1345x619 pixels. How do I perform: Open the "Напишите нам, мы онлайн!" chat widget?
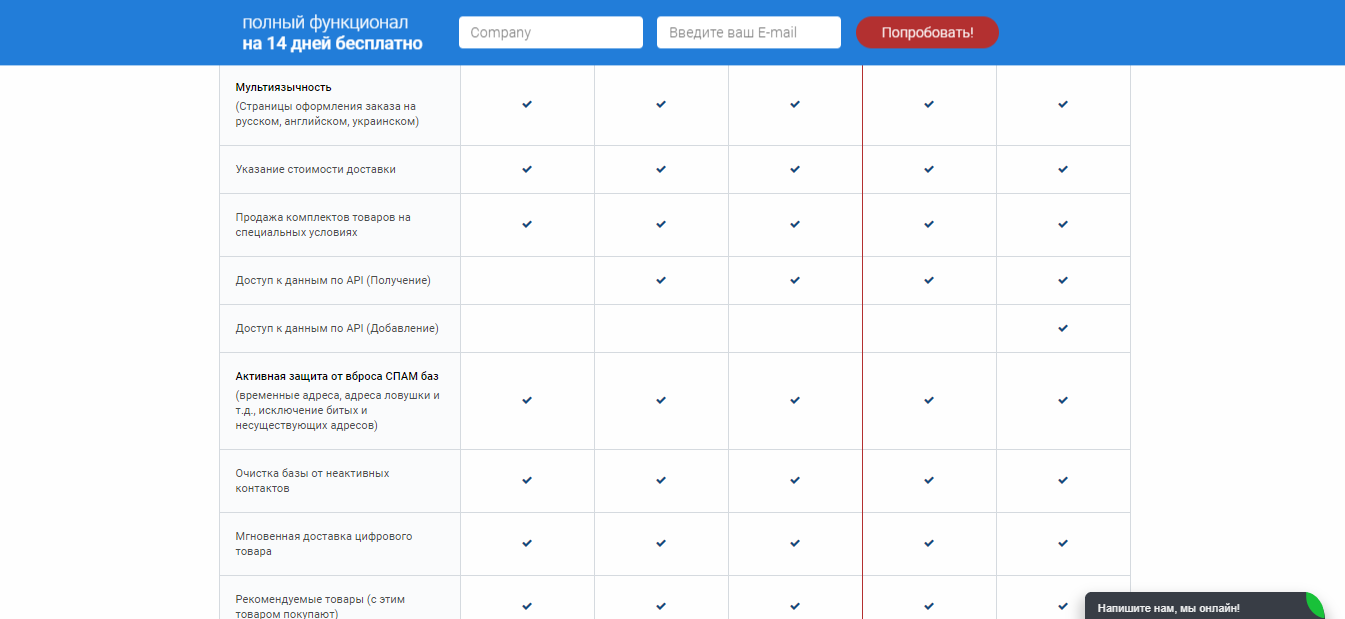[1168, 607]
